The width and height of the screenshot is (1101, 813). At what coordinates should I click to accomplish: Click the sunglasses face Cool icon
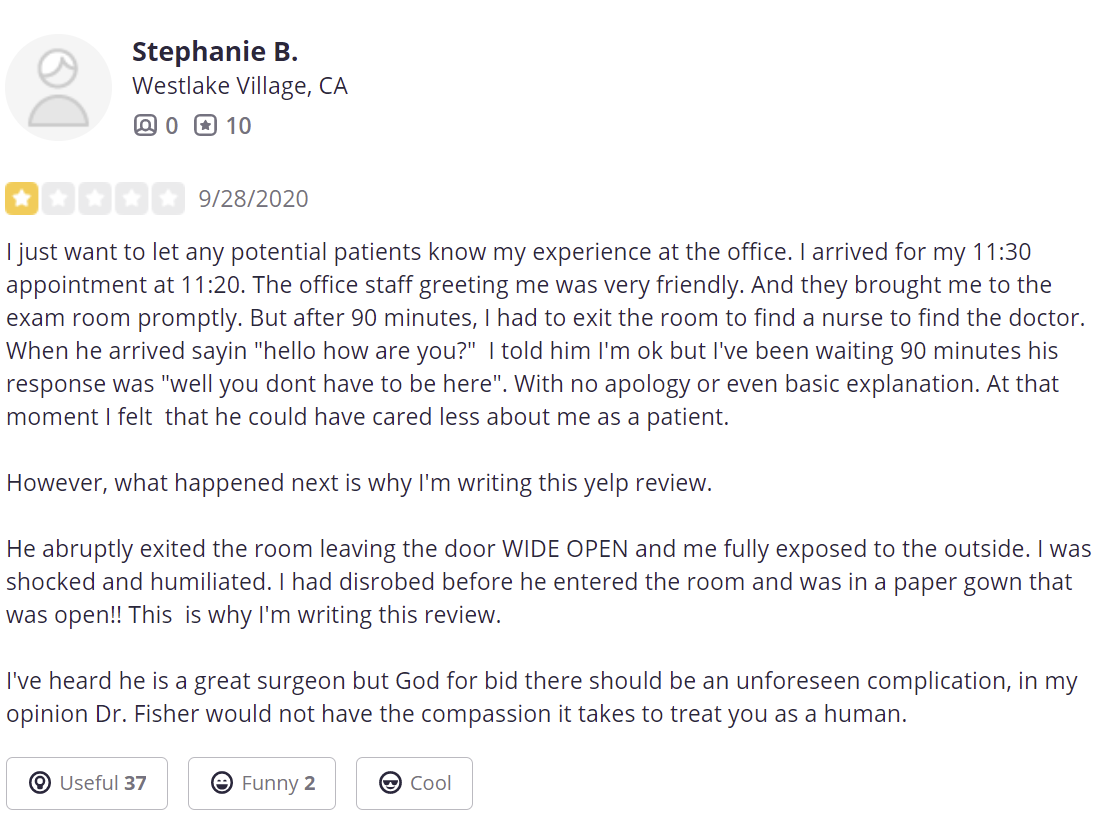pos(390,783)
